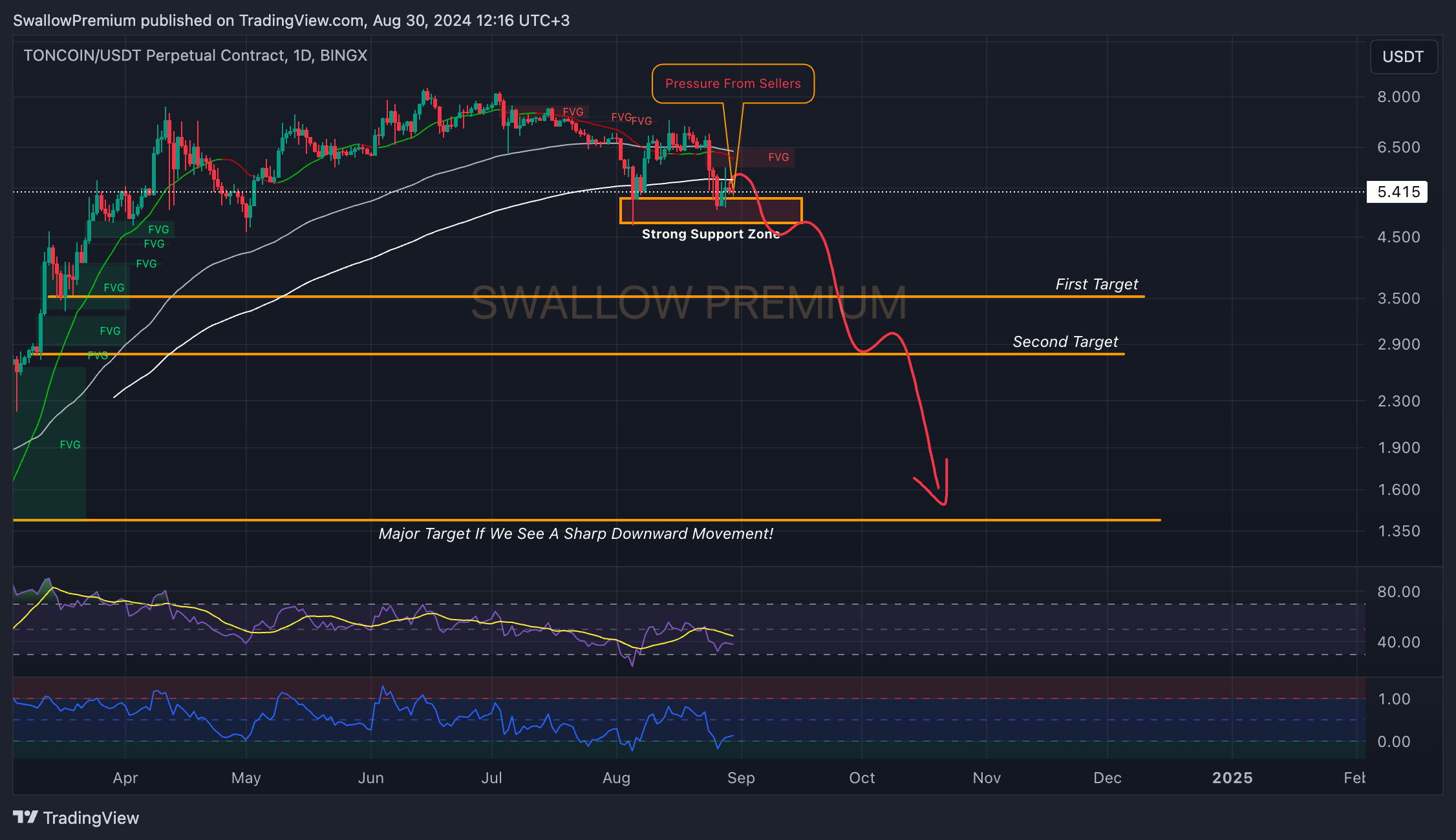1456x840 pixels.
Task: Click the 'Strong Support Zone' label
Action: click(x=711, y=234)
